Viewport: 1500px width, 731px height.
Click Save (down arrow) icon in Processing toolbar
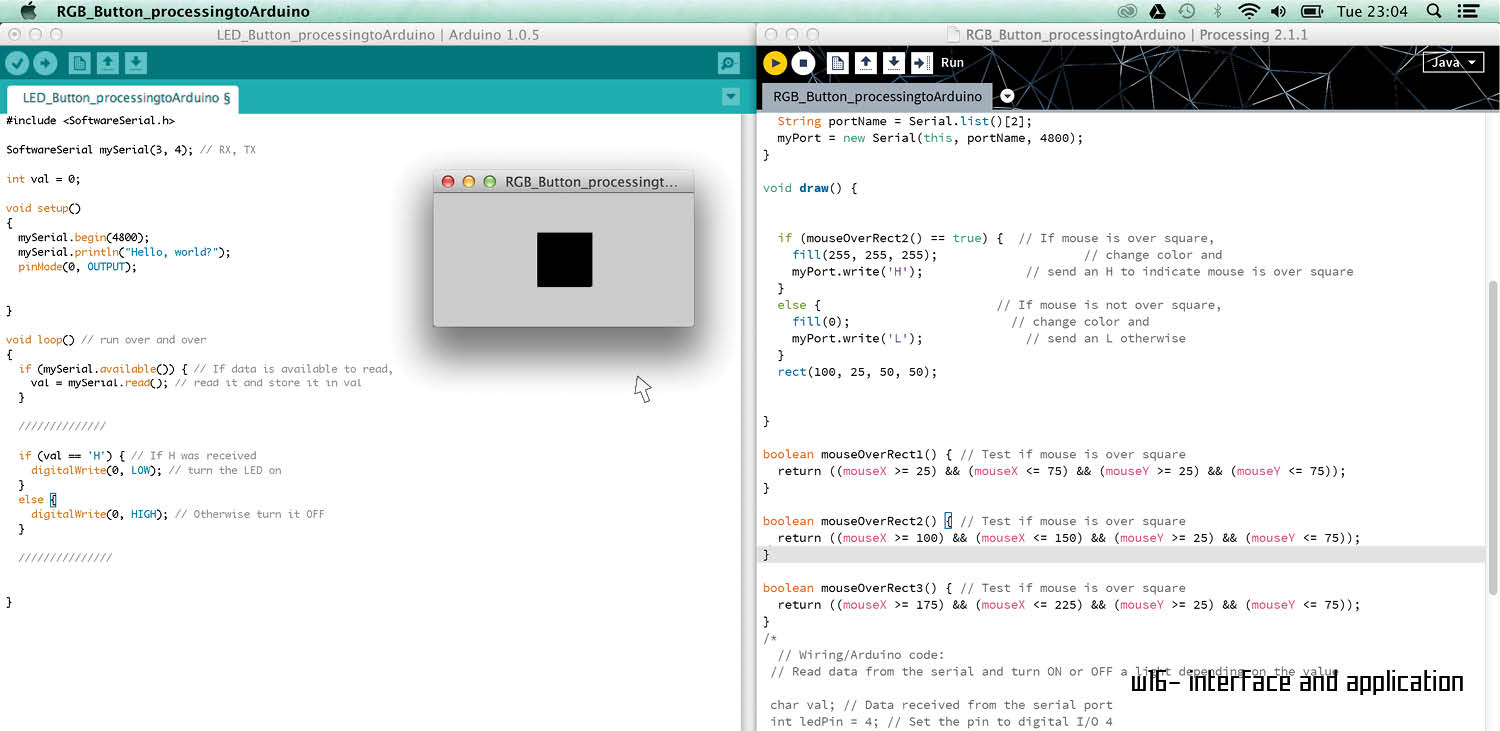click(894, 63)
